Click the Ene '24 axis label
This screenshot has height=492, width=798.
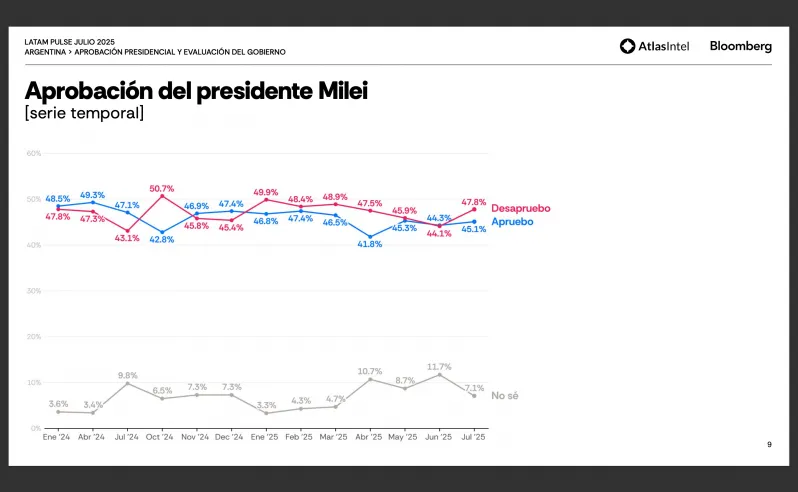[x=56, y=437]
